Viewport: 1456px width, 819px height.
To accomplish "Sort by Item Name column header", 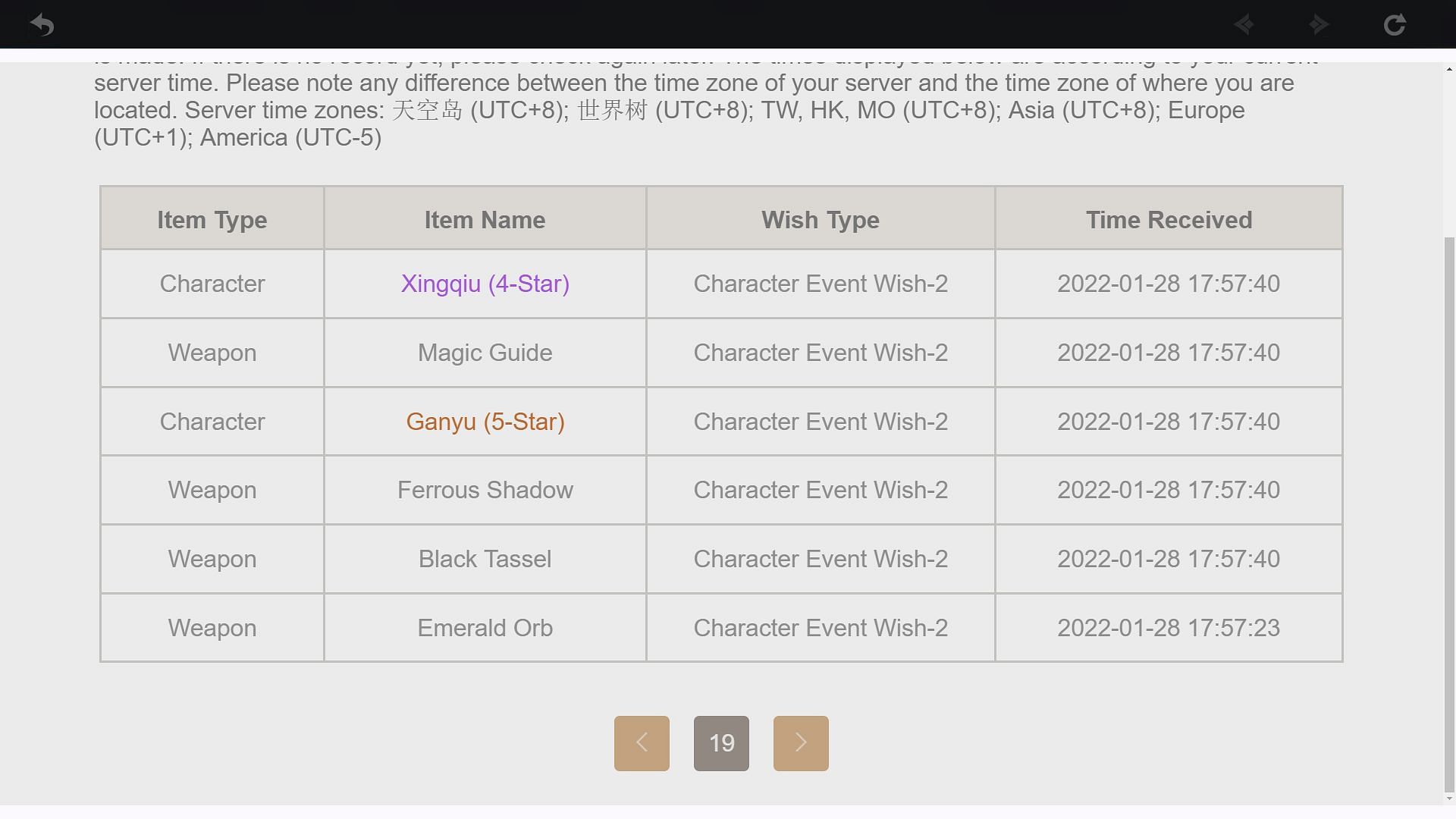I will click(485, 219).
